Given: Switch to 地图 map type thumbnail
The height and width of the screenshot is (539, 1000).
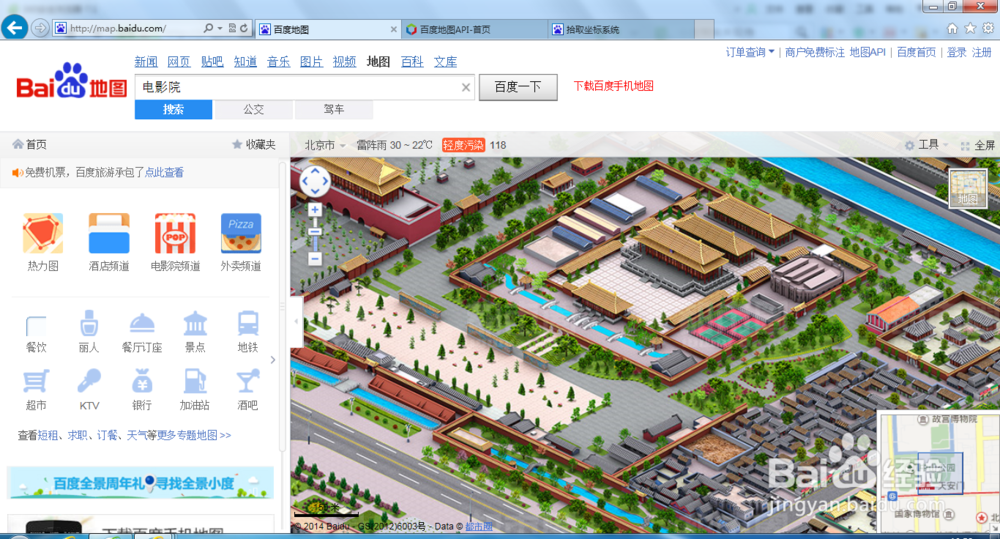Looking at the screenshot, I should (967, 189).
